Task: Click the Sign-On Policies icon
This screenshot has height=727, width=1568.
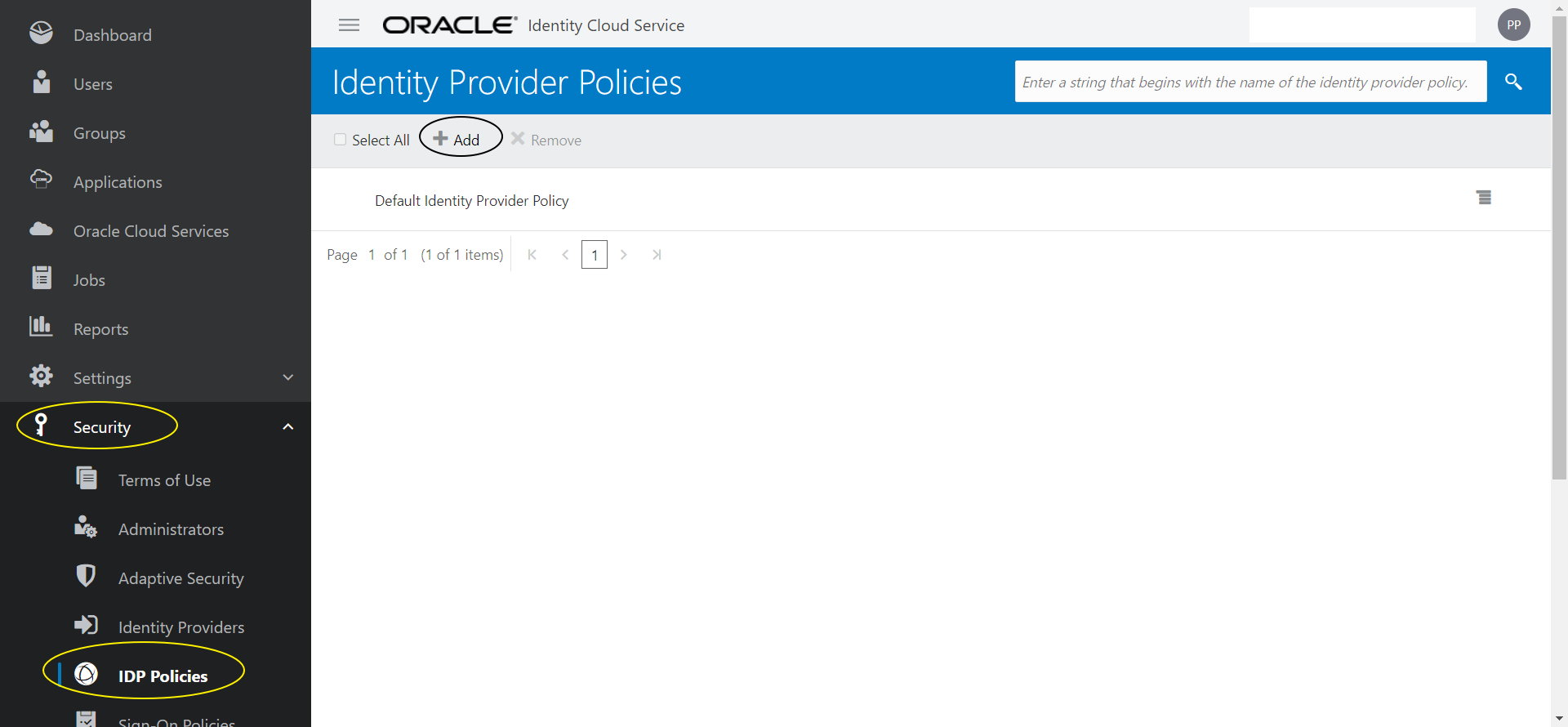Action: (x=86, y=720)
